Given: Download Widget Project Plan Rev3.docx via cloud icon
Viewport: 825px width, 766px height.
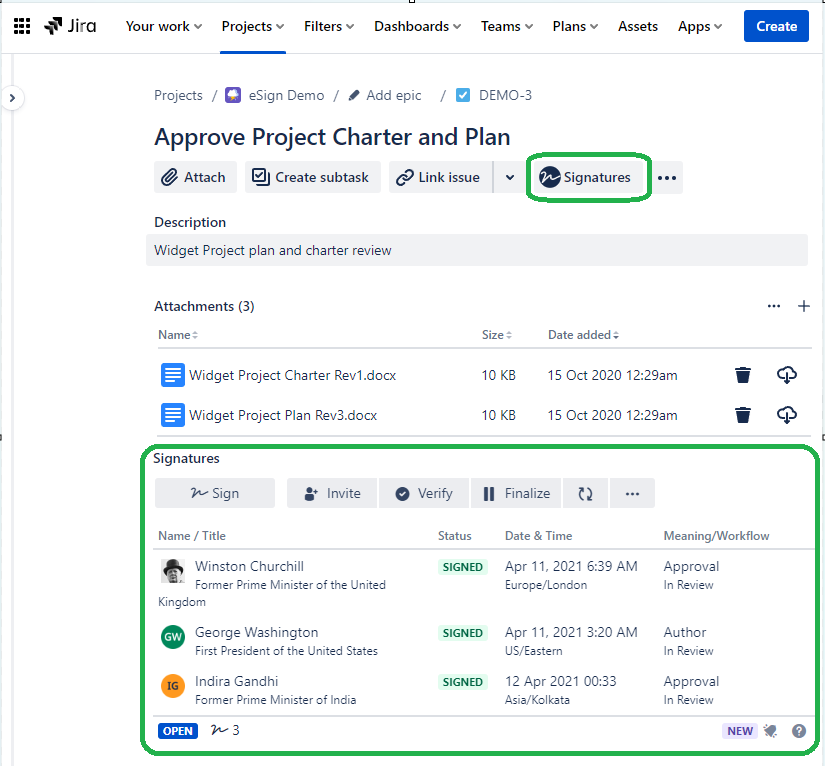Looking at the screenshot, I should pos(787,415).
